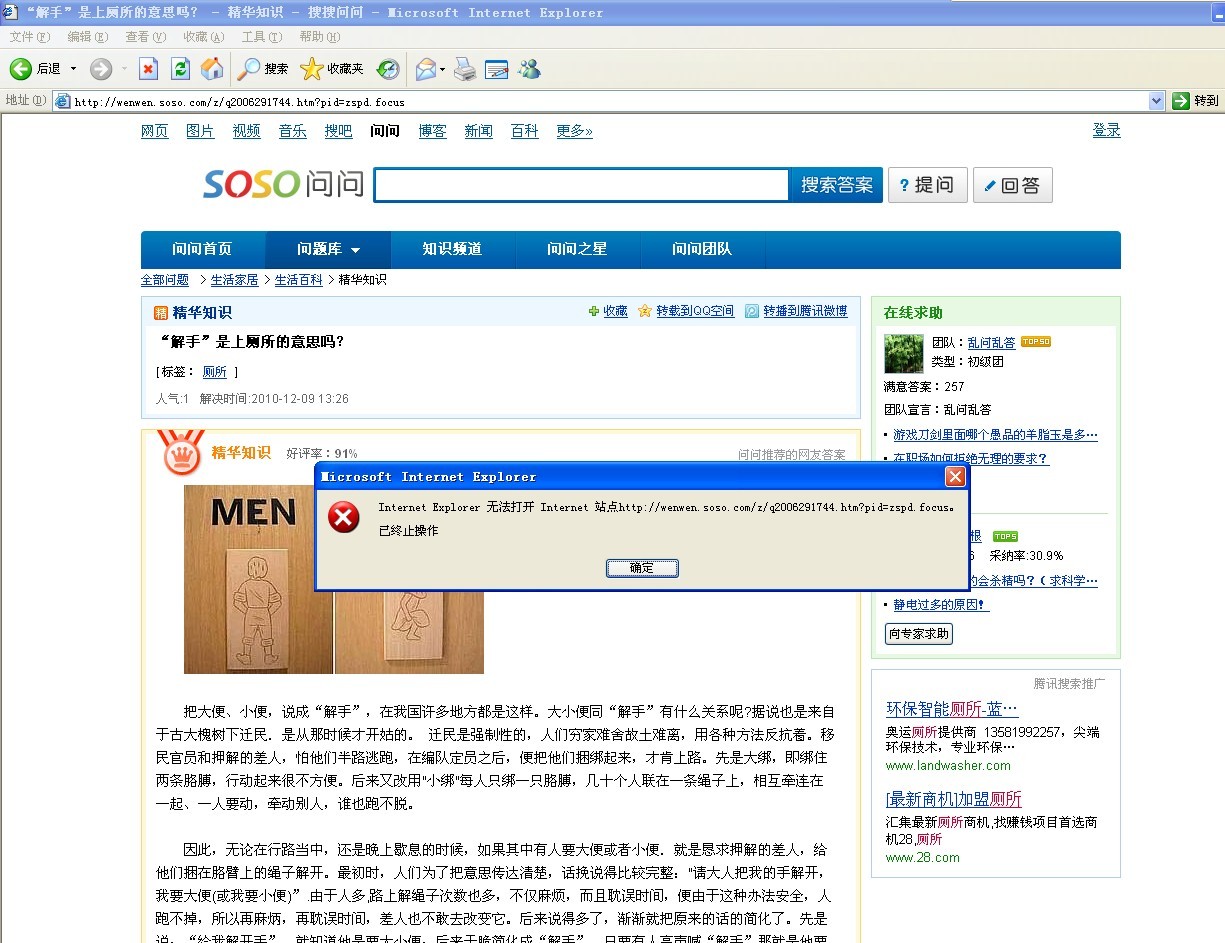Expand the address bar URL dropdown

tap(1157, 101)
